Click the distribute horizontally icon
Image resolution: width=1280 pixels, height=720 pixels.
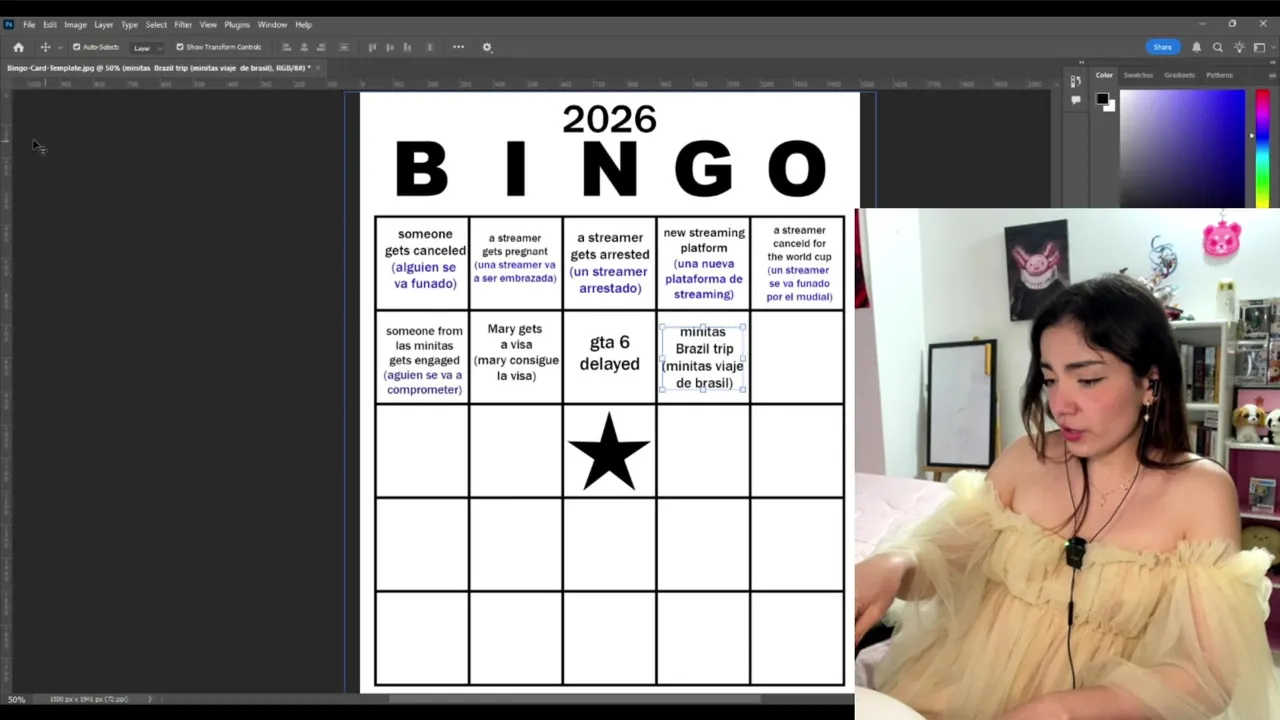point(430,47)
